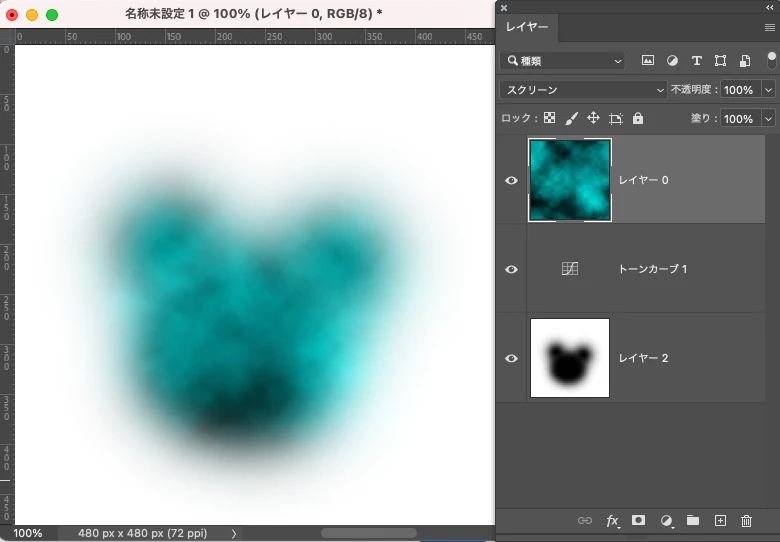
Task: Create a new layer group folder
Action: (692, 520)
